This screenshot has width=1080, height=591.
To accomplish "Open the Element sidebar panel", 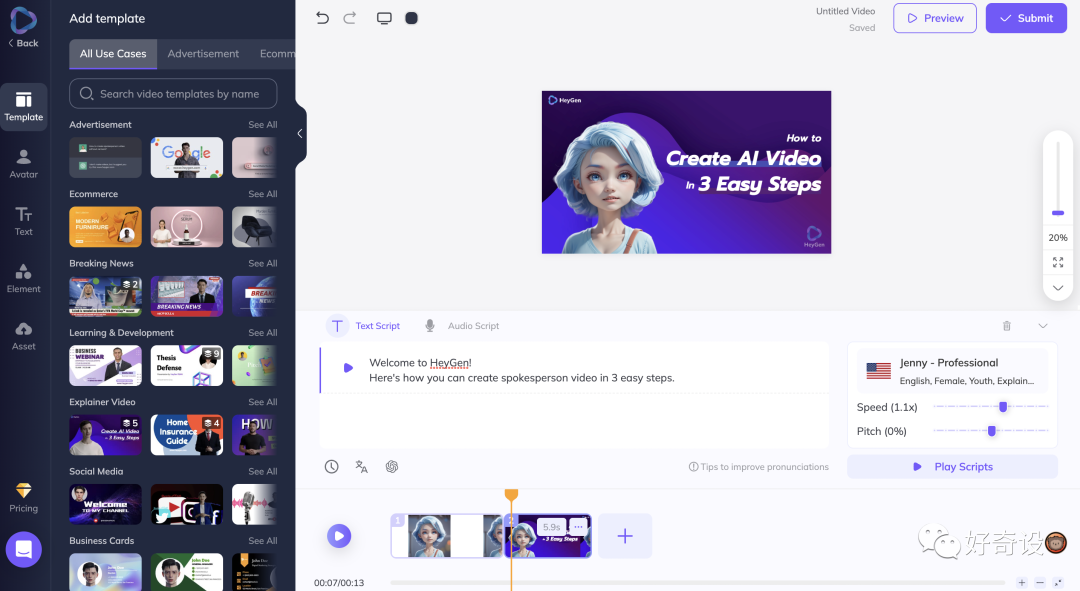I will tap(24, 278).
